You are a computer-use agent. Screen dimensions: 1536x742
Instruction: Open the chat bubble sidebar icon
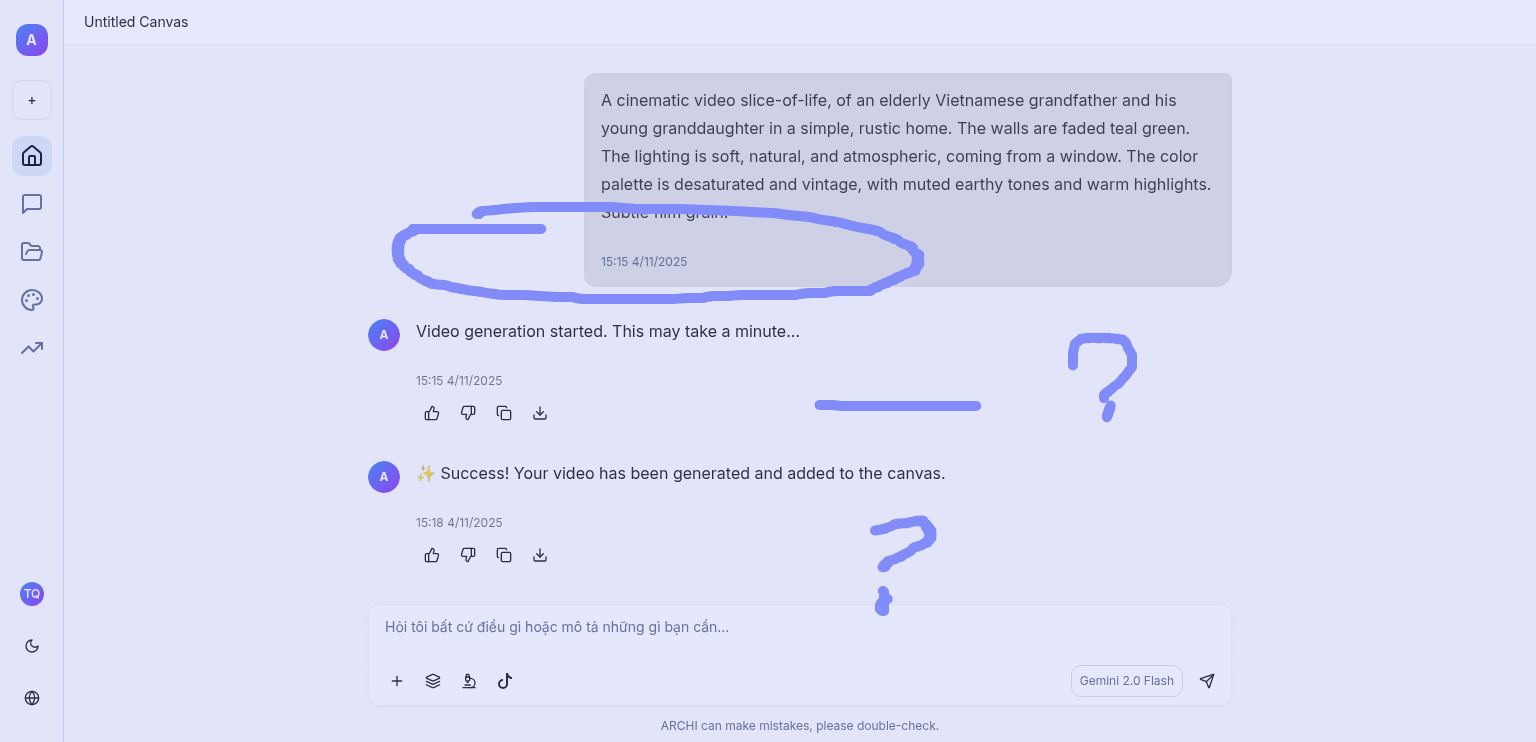[x=32, y=204]
